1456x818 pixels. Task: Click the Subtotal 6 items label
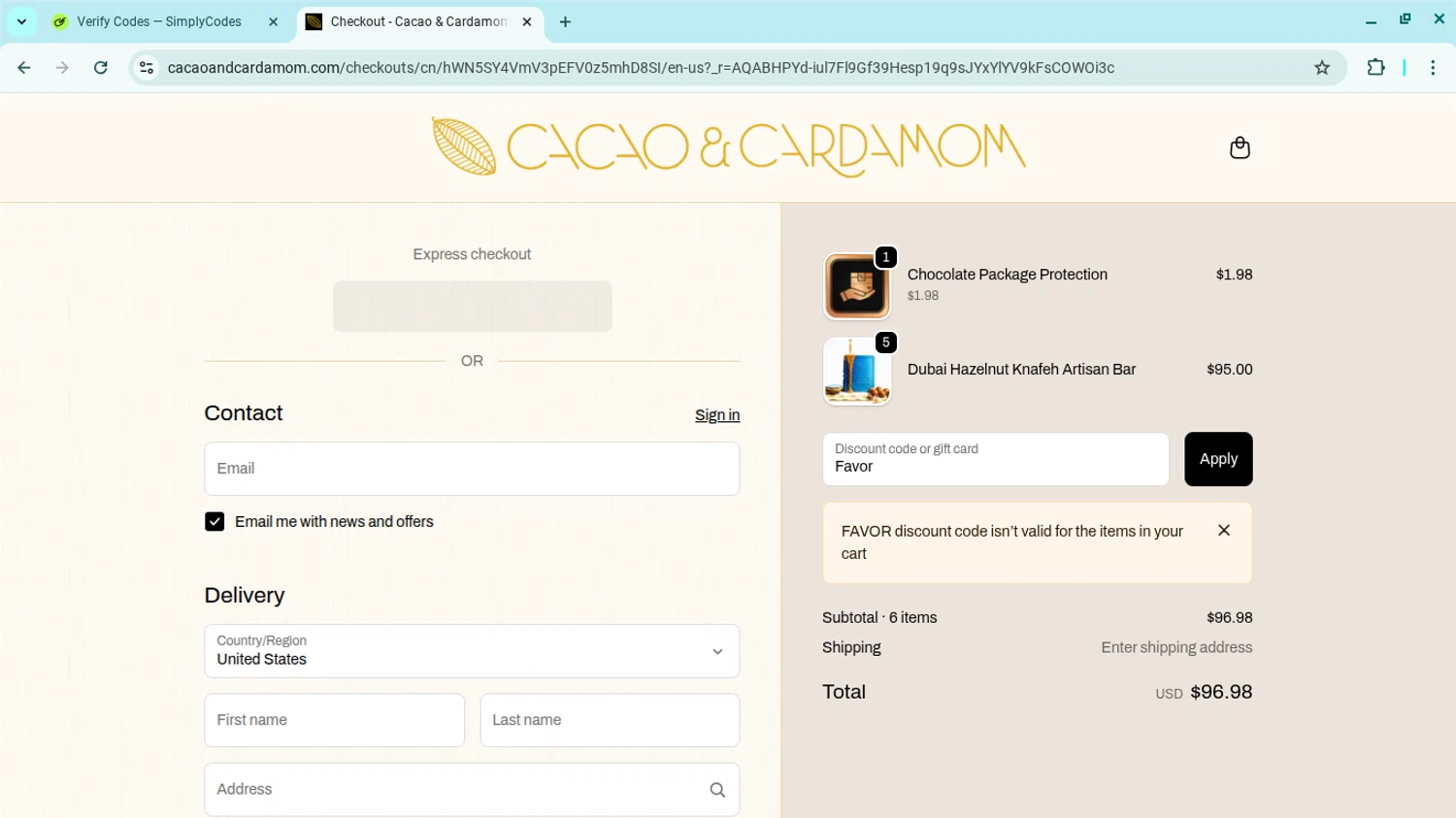(x=879, y=618)
